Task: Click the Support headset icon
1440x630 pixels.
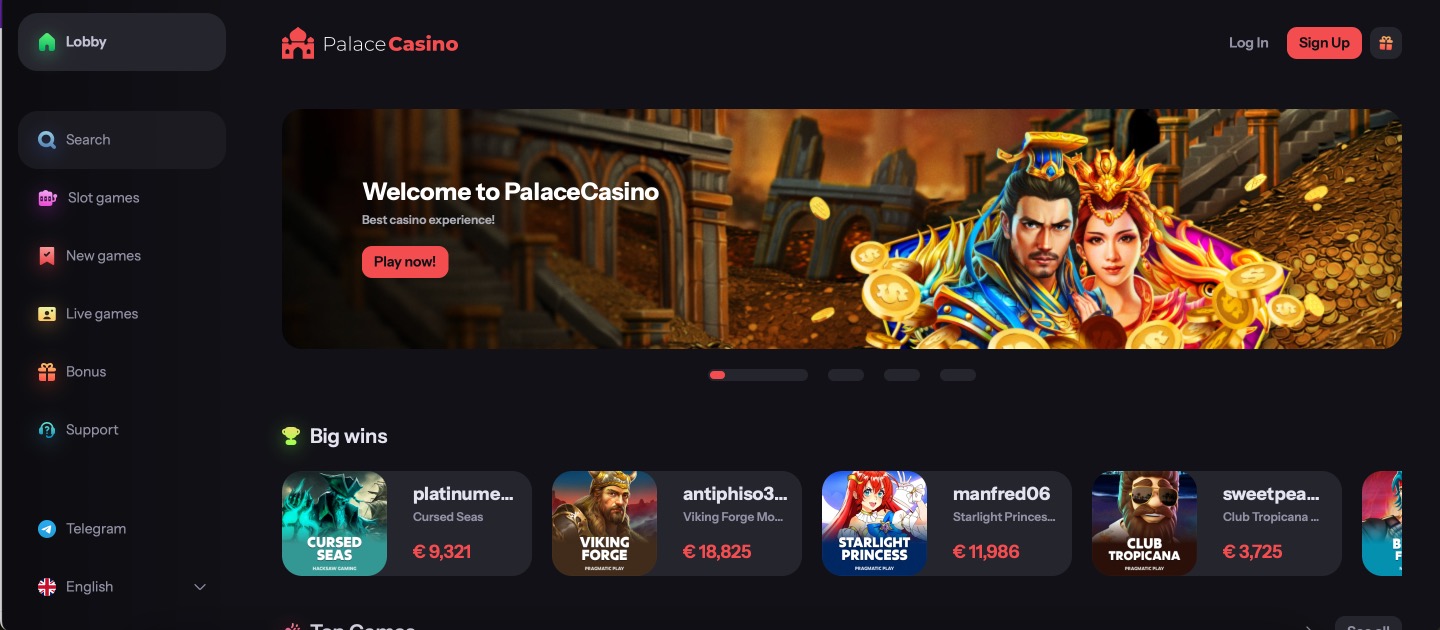Action: [47, 430]
